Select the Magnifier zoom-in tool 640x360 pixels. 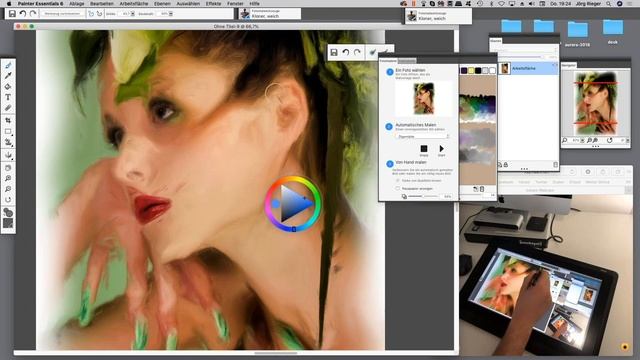[x=8, y=178]
